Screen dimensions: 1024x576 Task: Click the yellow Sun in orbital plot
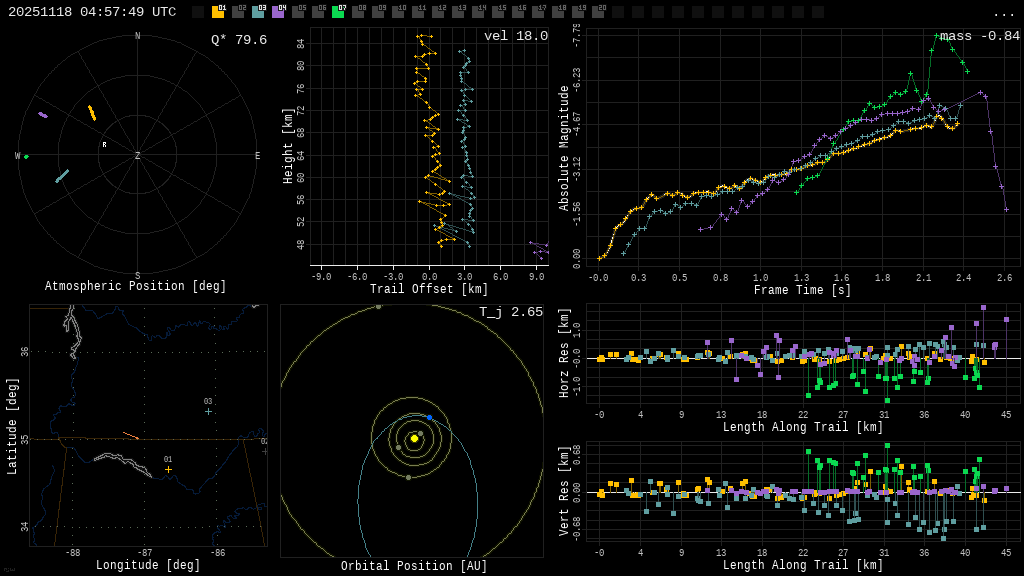click(x=414, y=438)
